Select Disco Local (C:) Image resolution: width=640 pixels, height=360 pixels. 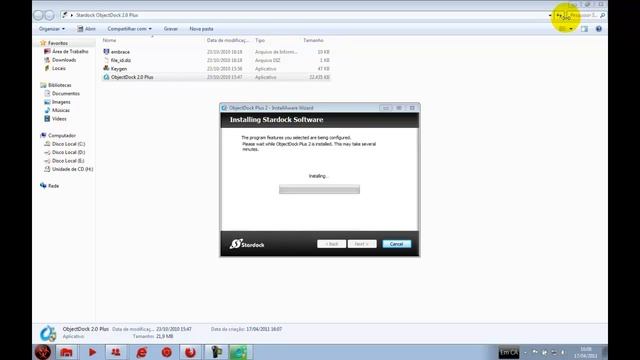(x=69, y=144)
